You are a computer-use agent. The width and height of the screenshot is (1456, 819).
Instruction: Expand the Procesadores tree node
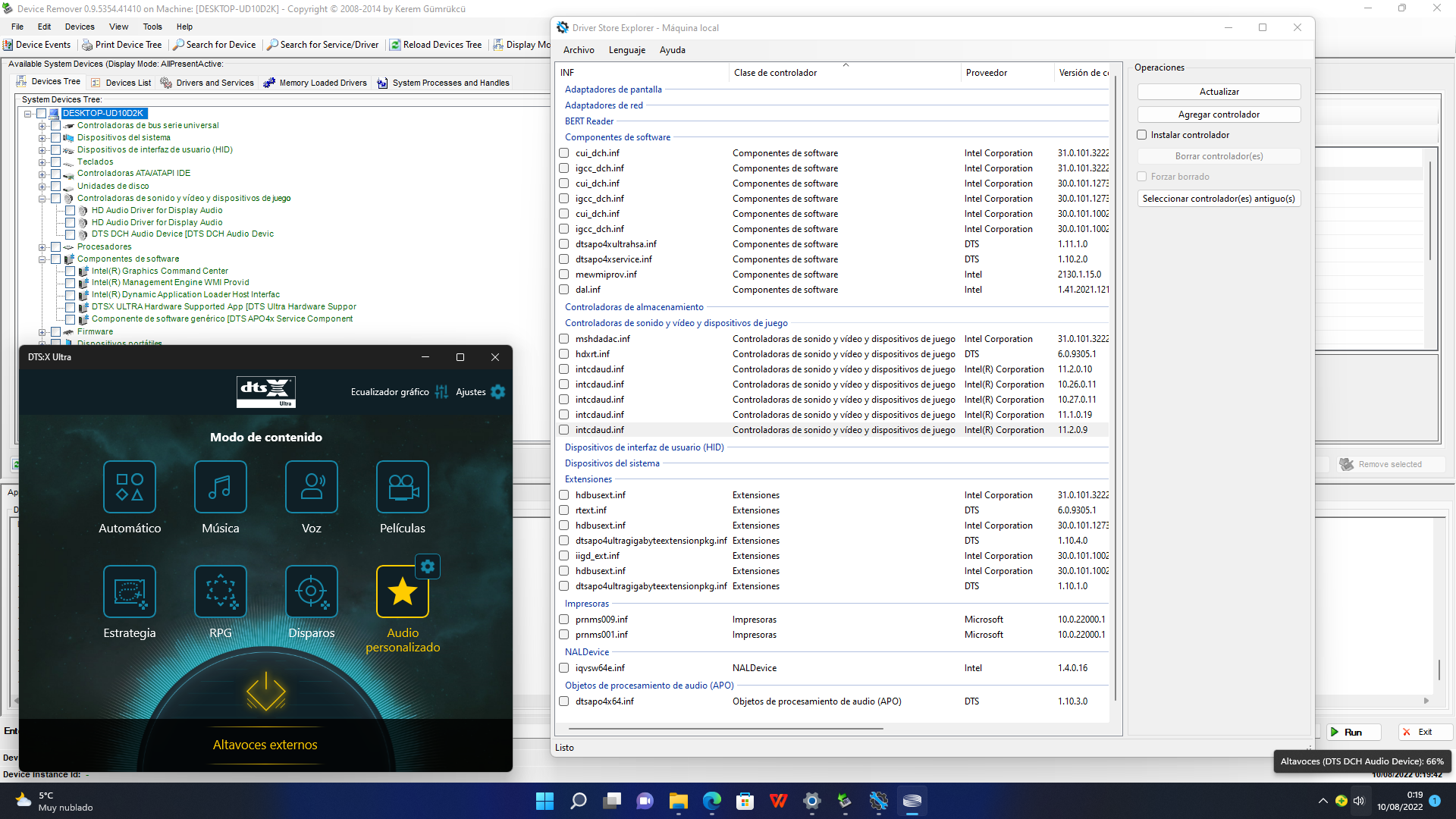point(42,247)
